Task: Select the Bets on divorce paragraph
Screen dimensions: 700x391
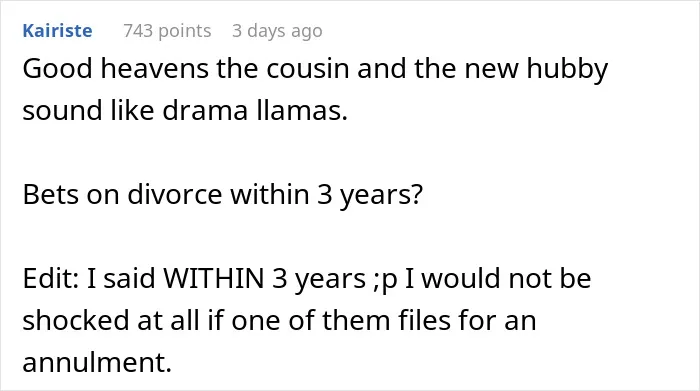Action: coord(222,195)
